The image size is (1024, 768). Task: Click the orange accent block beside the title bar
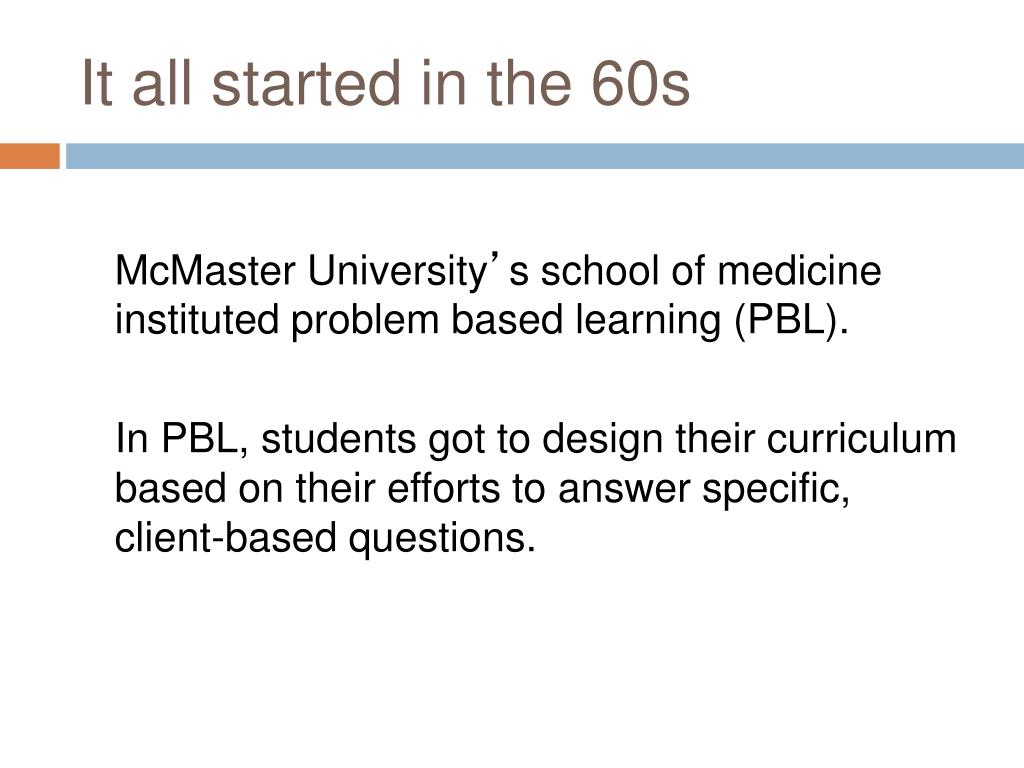click(x=29, y=156)
